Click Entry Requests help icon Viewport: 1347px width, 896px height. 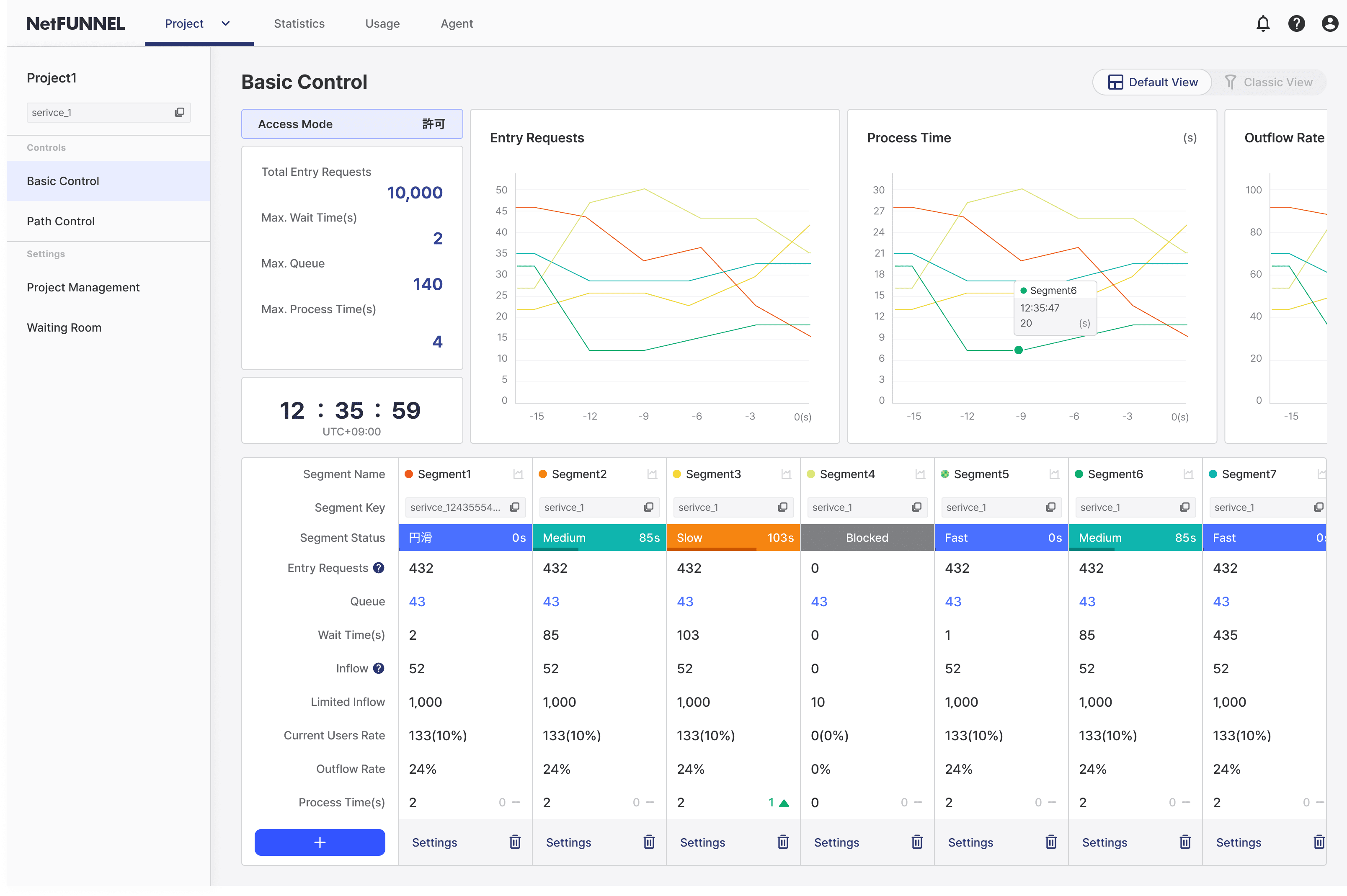point(378,568)
